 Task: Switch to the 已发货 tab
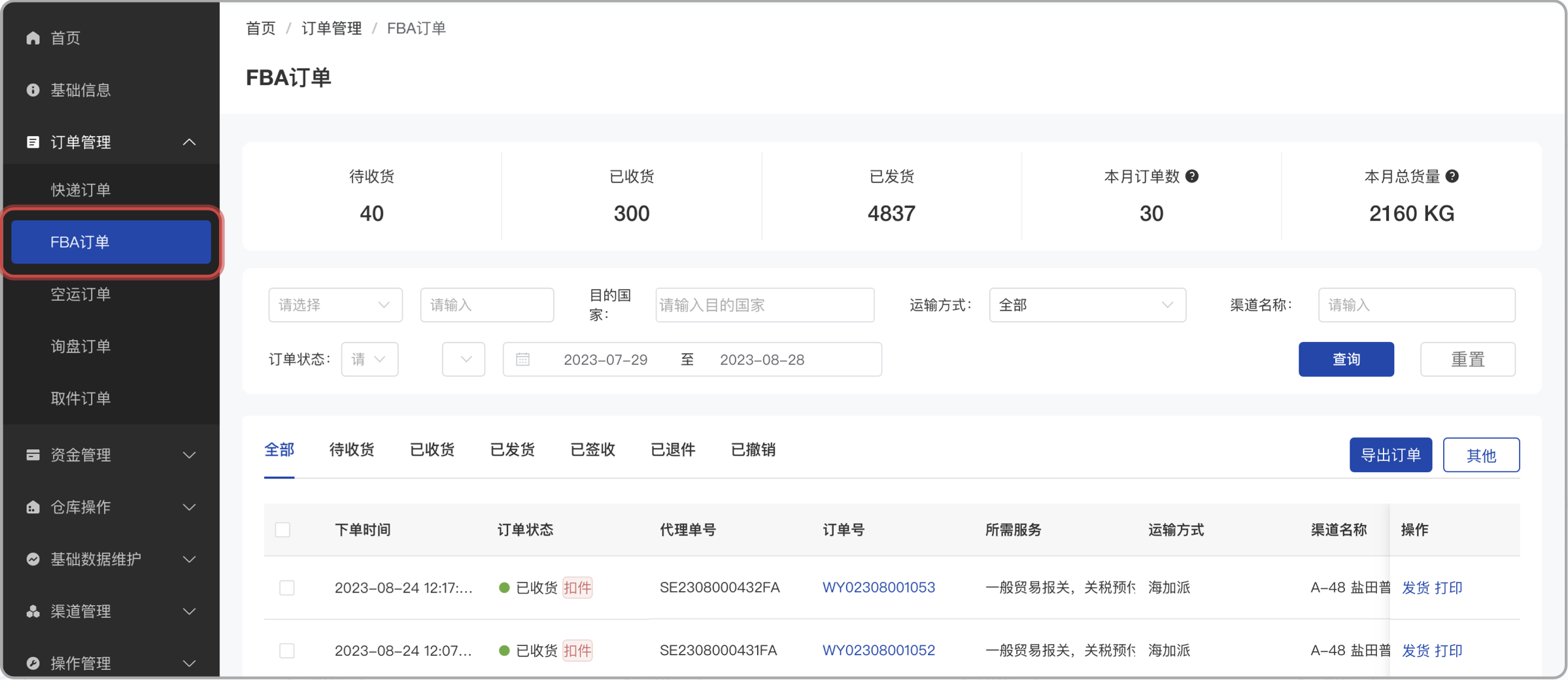tap(512, 449)
